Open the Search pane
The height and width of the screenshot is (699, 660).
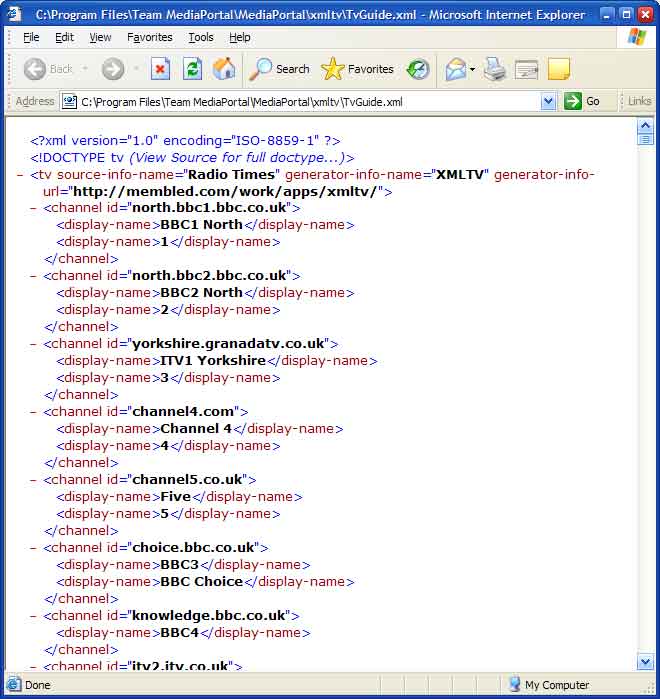[279, 69]
